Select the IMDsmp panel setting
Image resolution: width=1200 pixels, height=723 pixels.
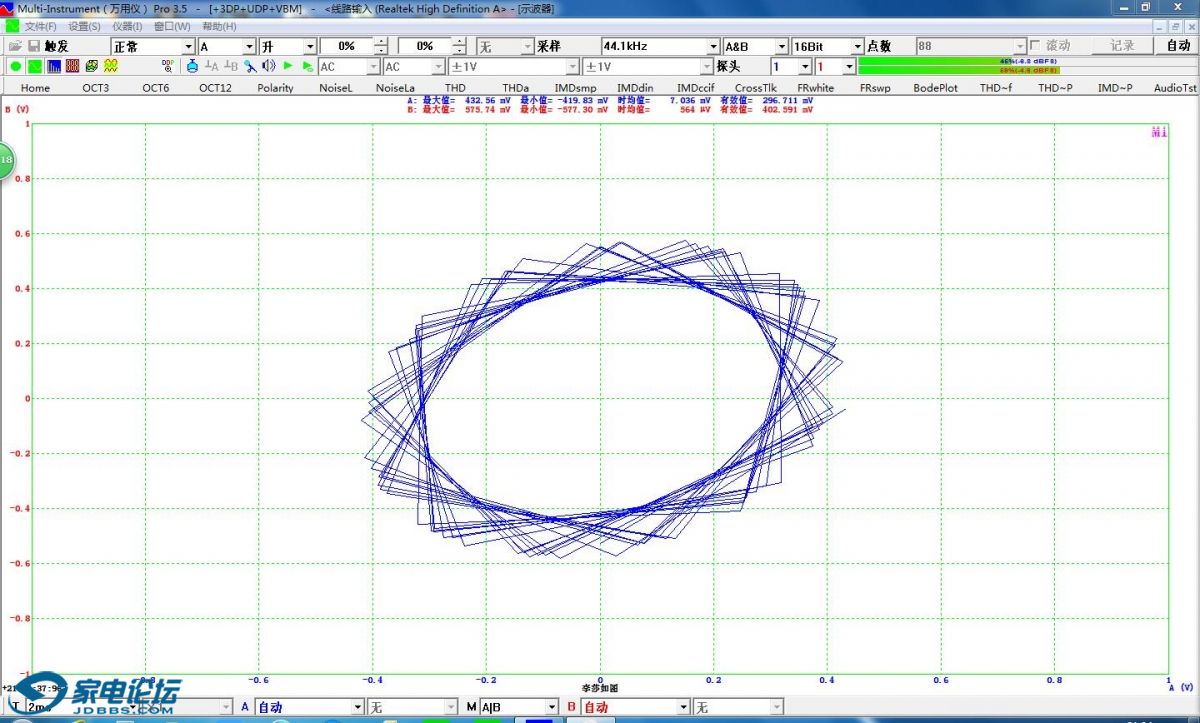[x=575, y=88]
